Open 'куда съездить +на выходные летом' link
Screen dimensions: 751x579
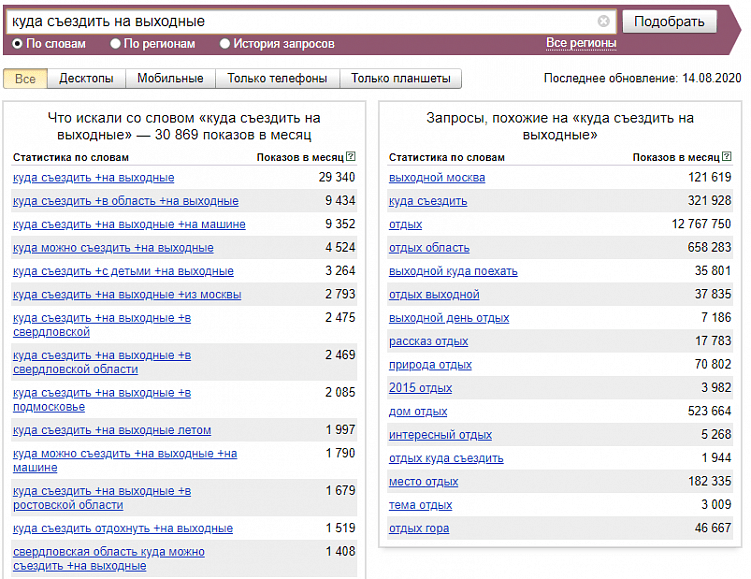[112, 430]
